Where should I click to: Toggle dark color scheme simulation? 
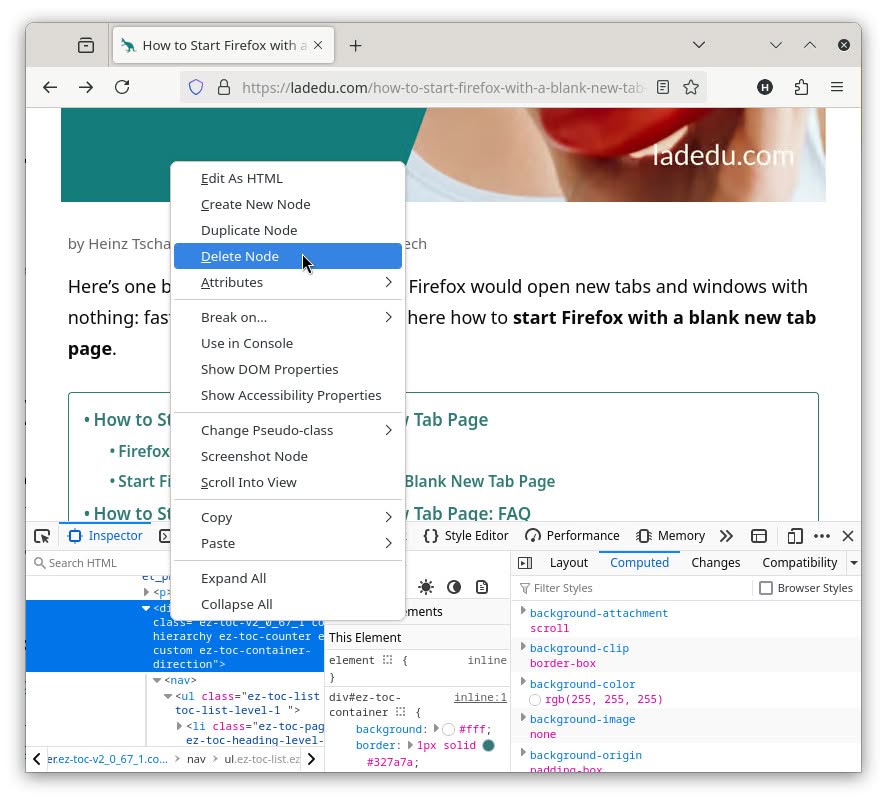point(454,587)
